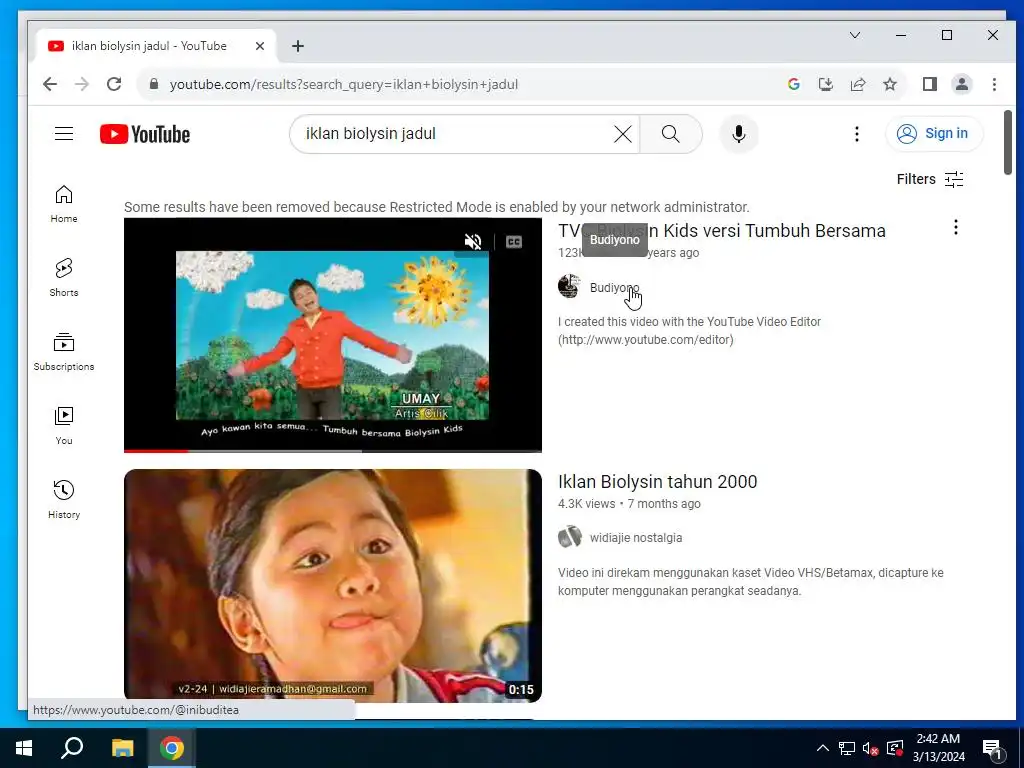Open the Chrome side panel
This screenshot has height=768, width=1024.
tap(930, 84)
